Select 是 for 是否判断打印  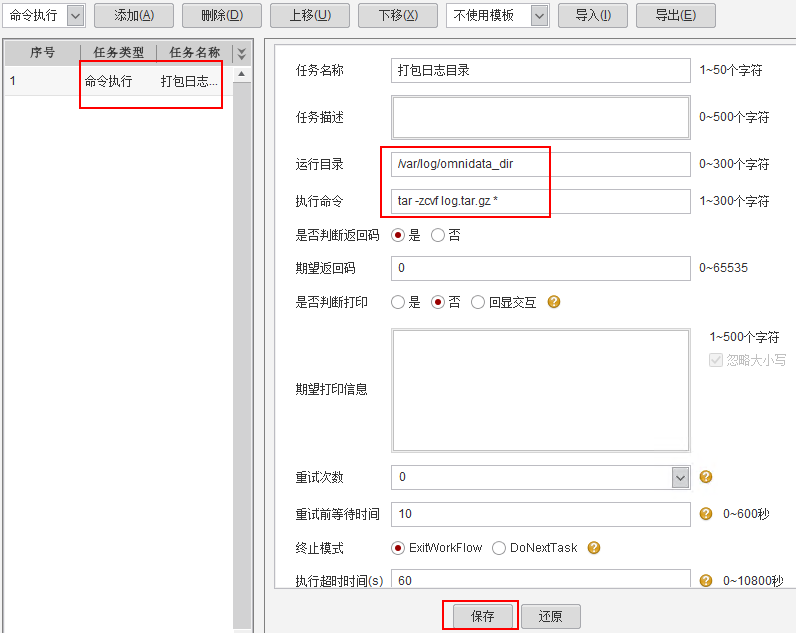coord(398,303)
